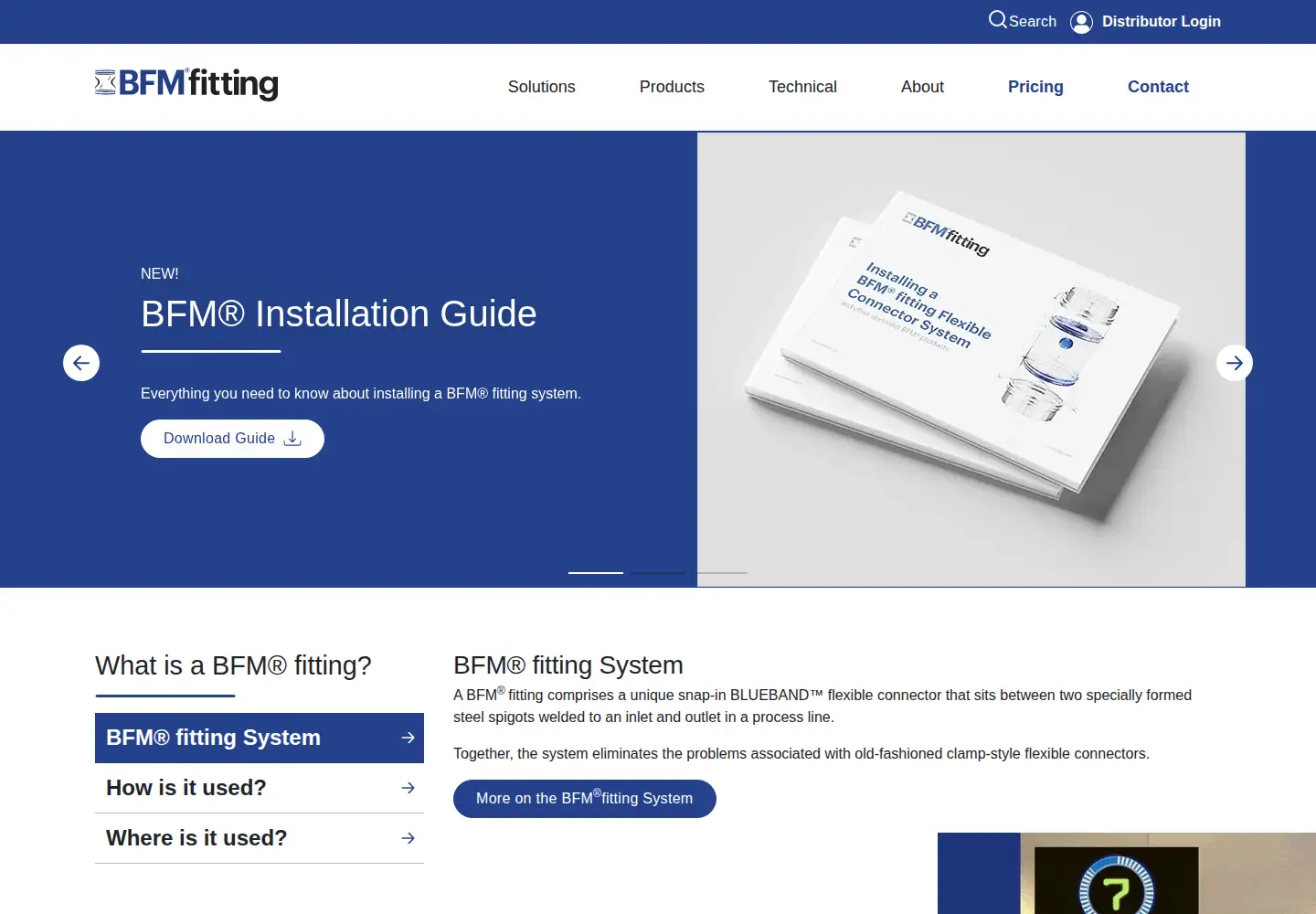Click Distributor Login text link
The height and width of the screenshot is (914, 1316).
tap(1162, 21)
